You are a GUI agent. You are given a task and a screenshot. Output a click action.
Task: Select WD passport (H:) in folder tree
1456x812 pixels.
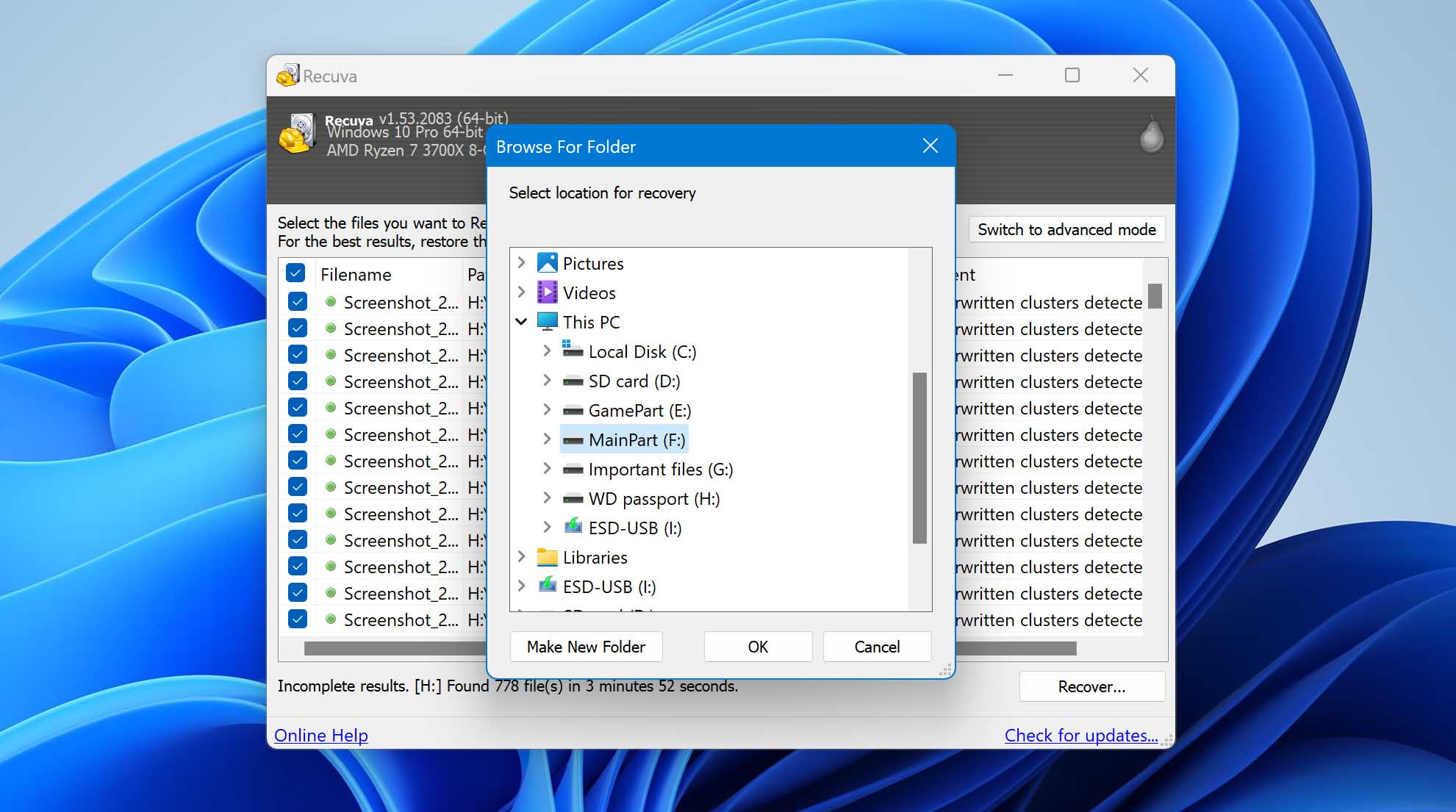coord(654,499)
